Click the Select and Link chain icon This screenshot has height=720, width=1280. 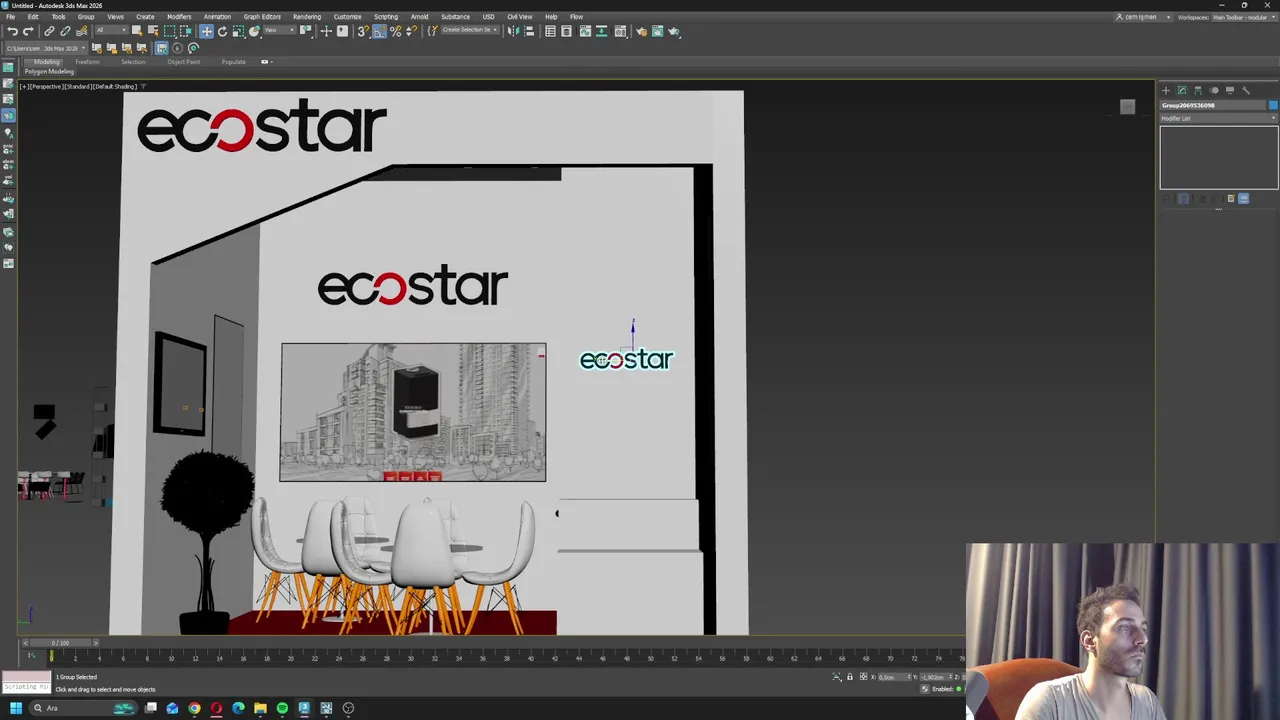coord(49,31)
